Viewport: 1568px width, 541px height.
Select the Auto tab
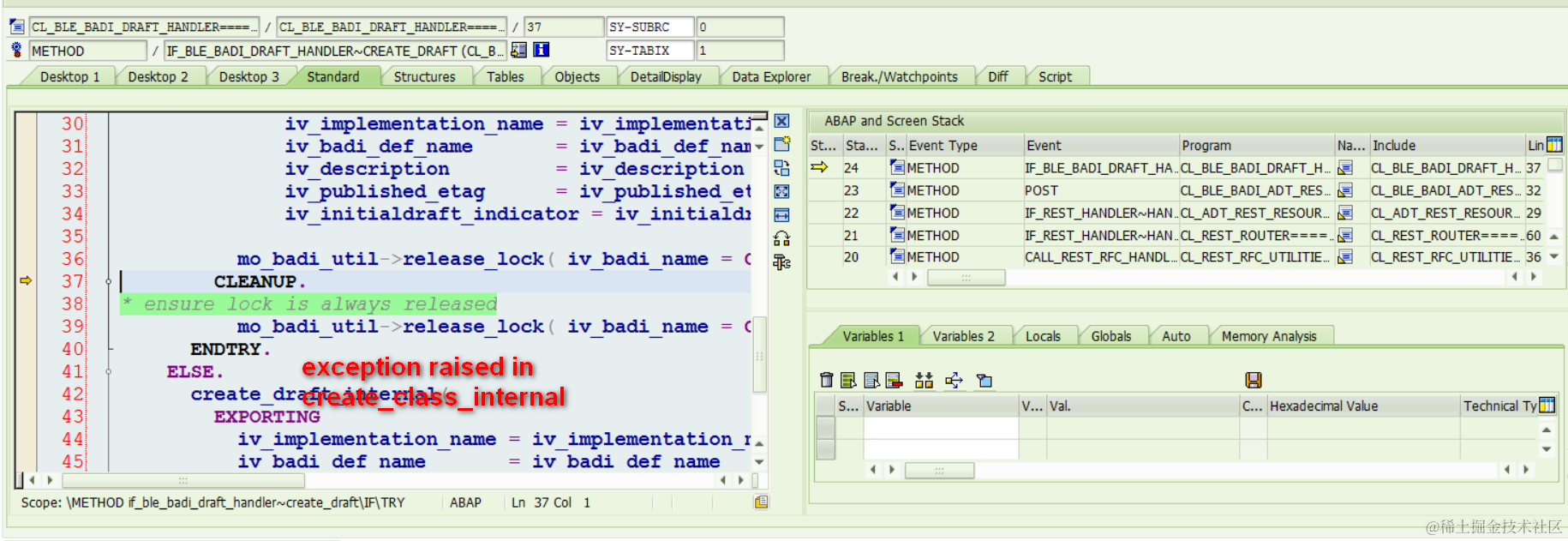[x=1176, y=336]
